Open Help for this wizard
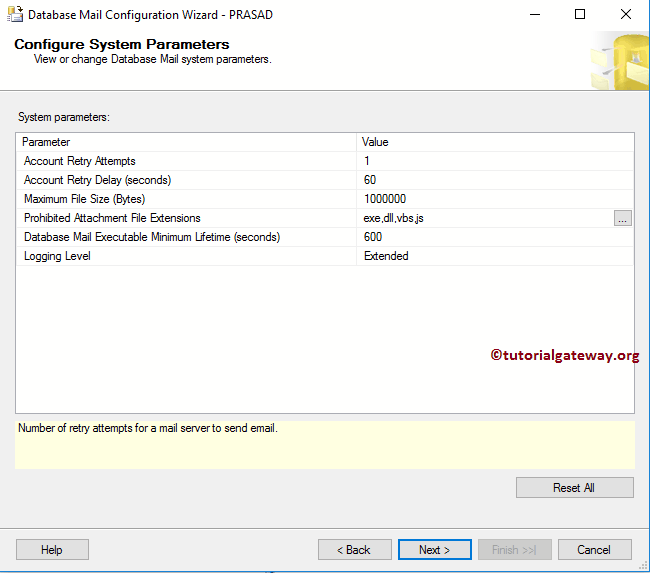 click(52, 550)
